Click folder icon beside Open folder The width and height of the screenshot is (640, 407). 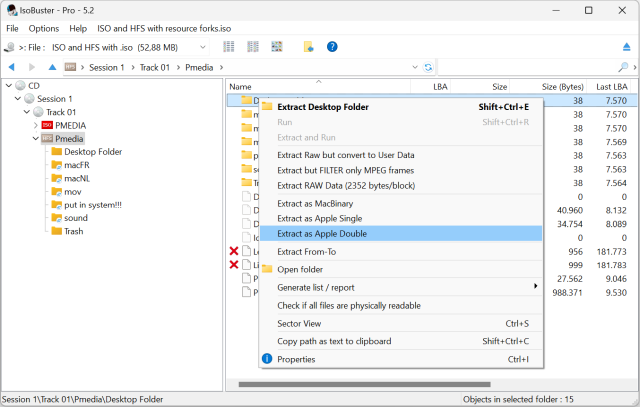267,269
